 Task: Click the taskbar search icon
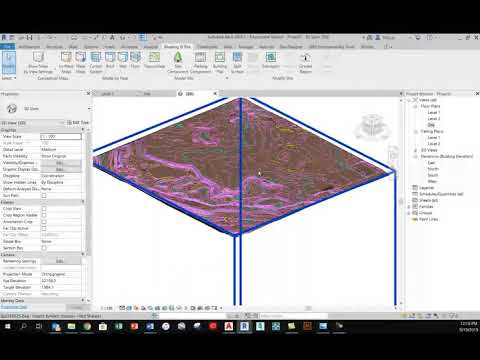23,326
